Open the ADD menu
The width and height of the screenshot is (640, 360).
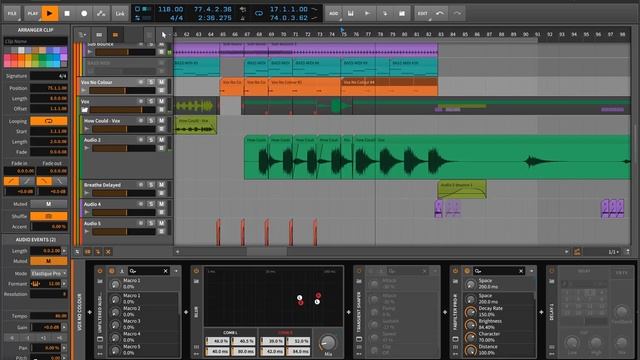coord(333,13)
